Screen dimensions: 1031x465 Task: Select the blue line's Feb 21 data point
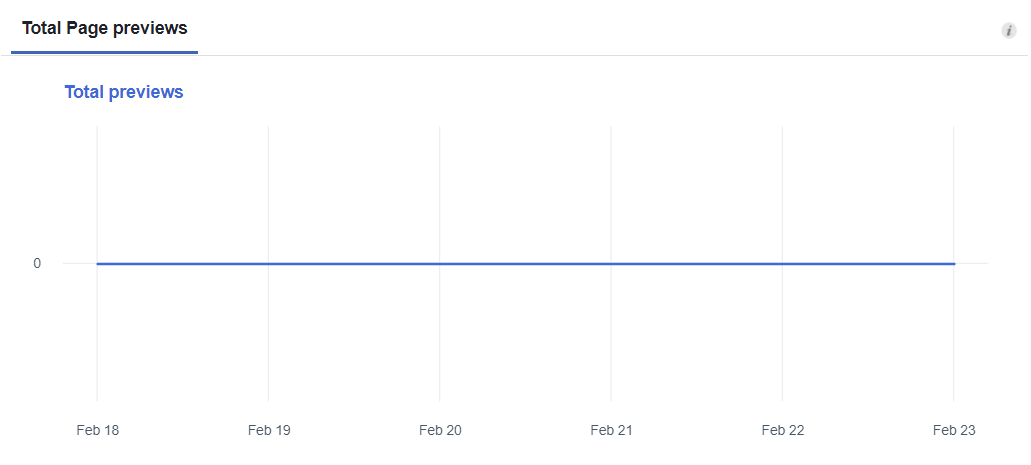611,264
